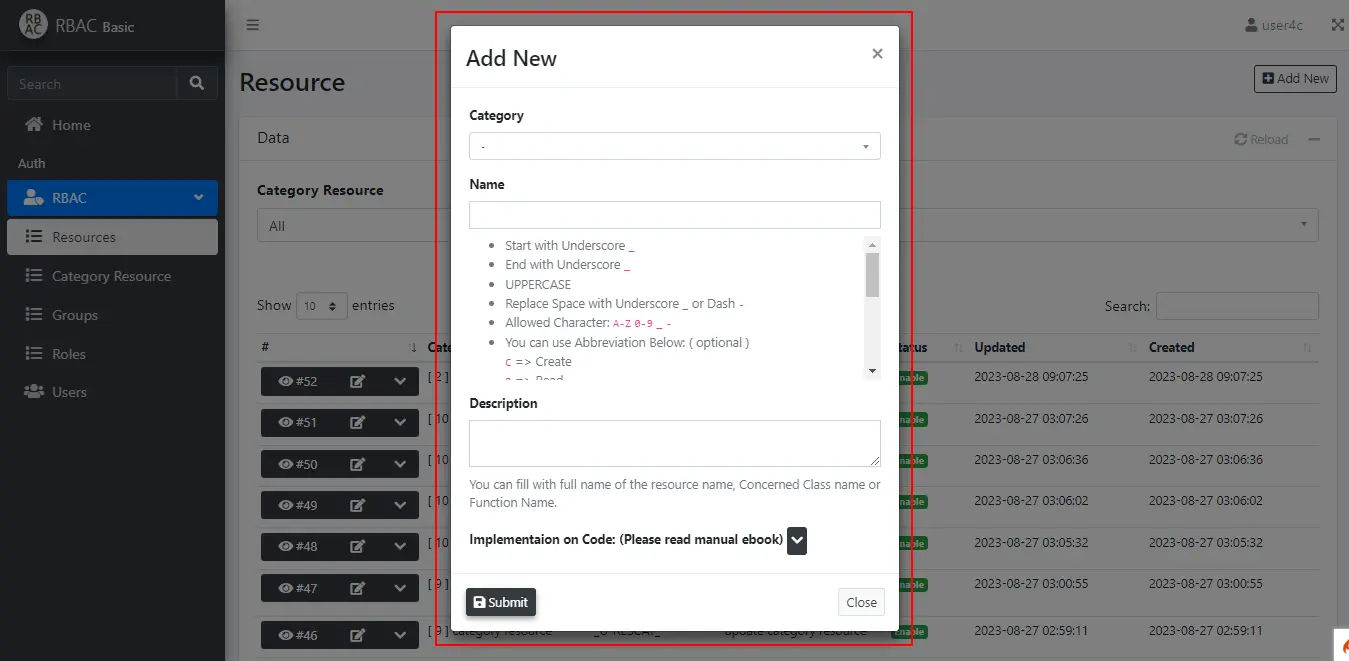This screenshot has width=1349, height=661.
Task: View resource #51 with eye icon
Action: click(297, 422)
